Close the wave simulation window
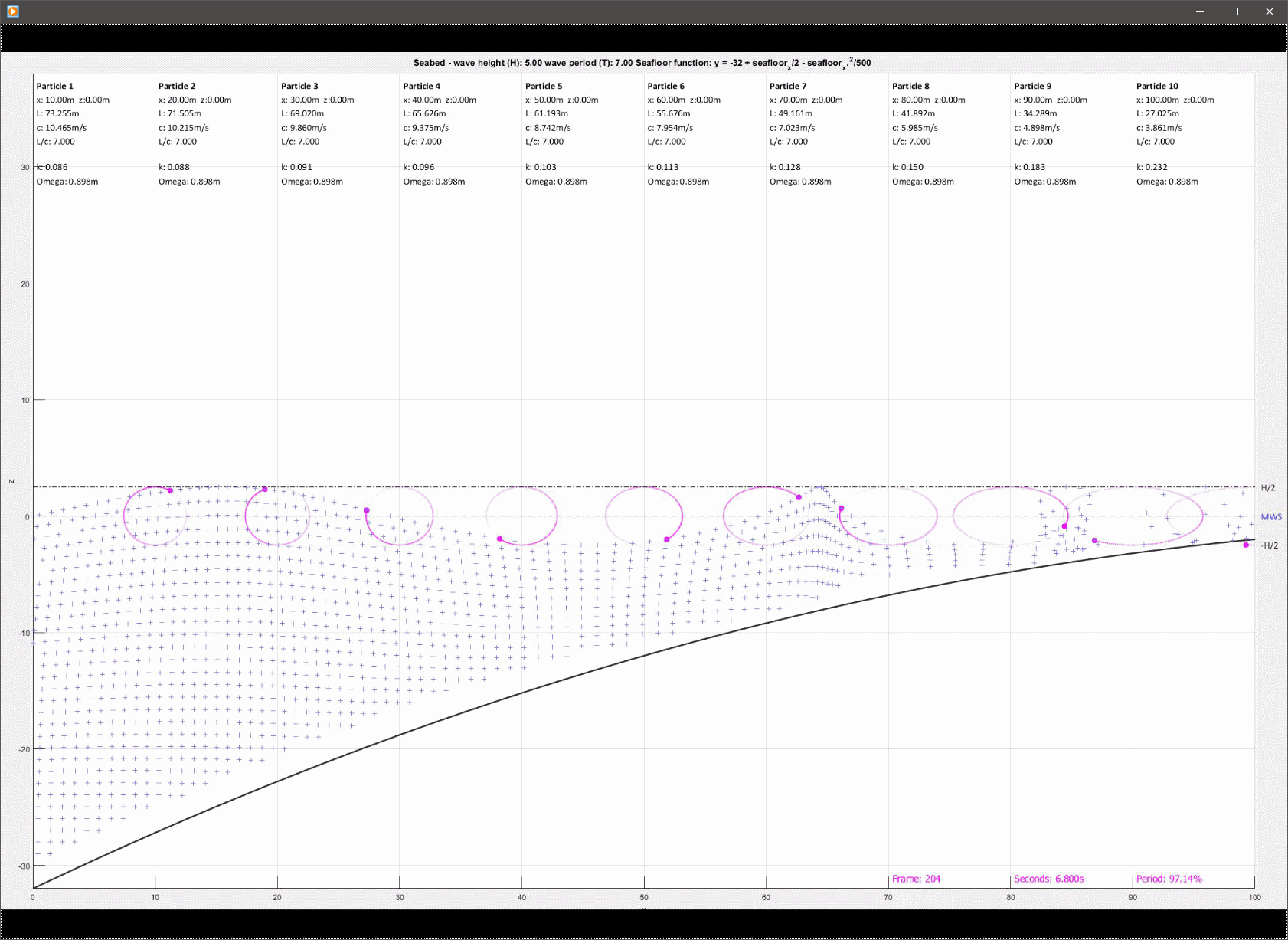This screenshot has width=1288, height=940. point(1269,11)
